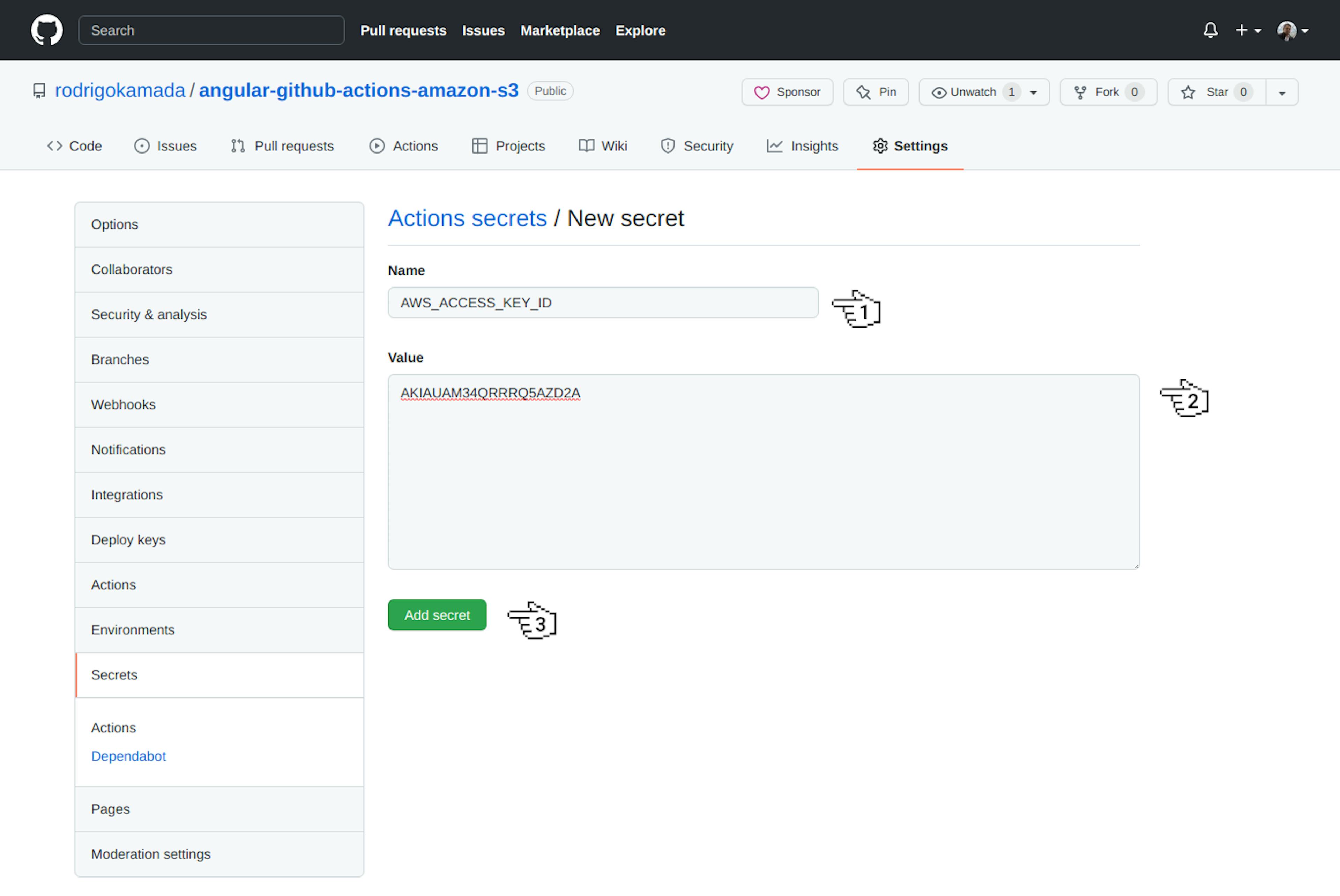Click the Code angle-brackets icon

[55, 146]
